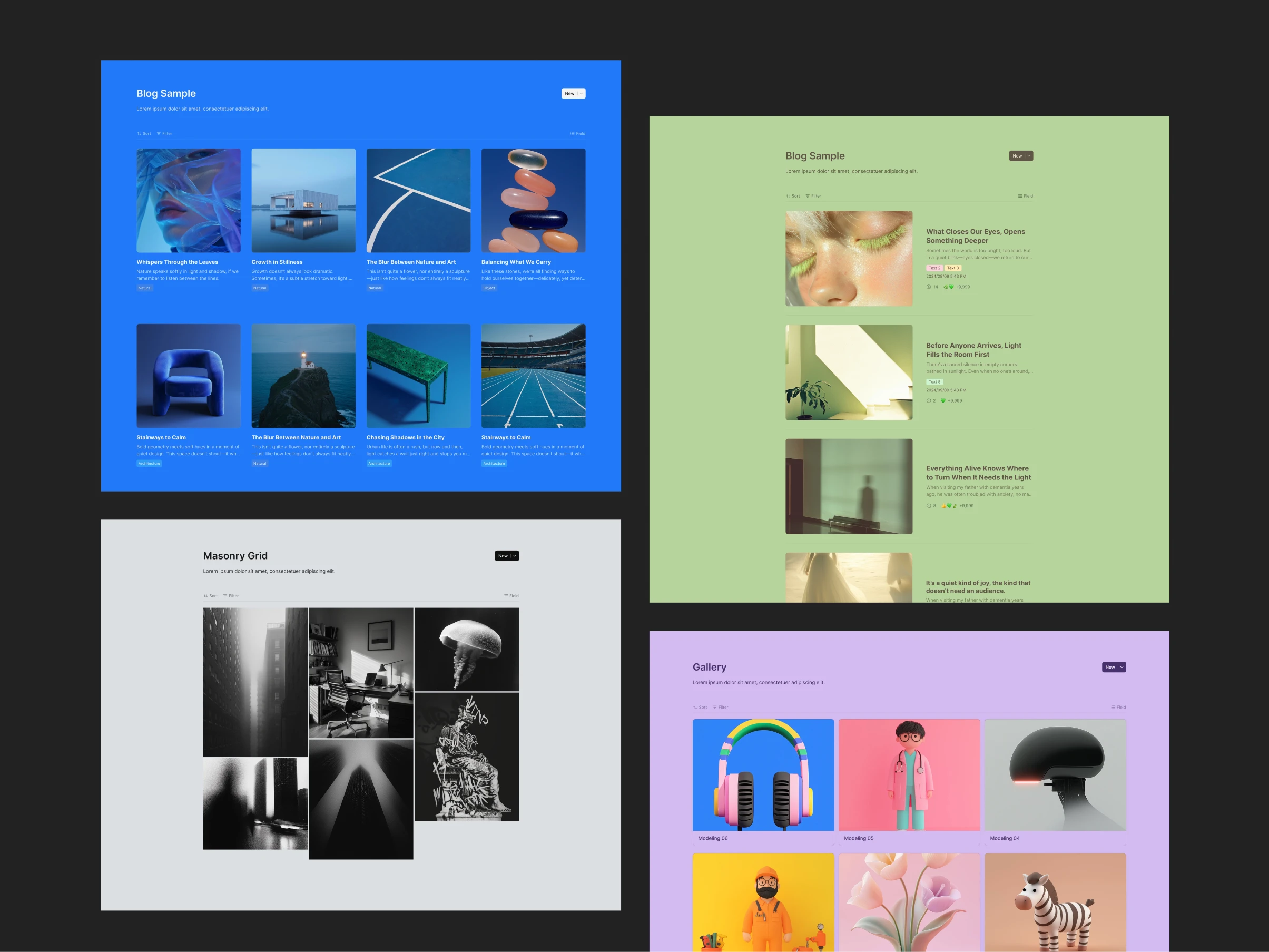Image resolution: width=1269 pixels, height=952 pixels.
Task: Click the yellow Text 3 tag
Action: pos(953,268)
